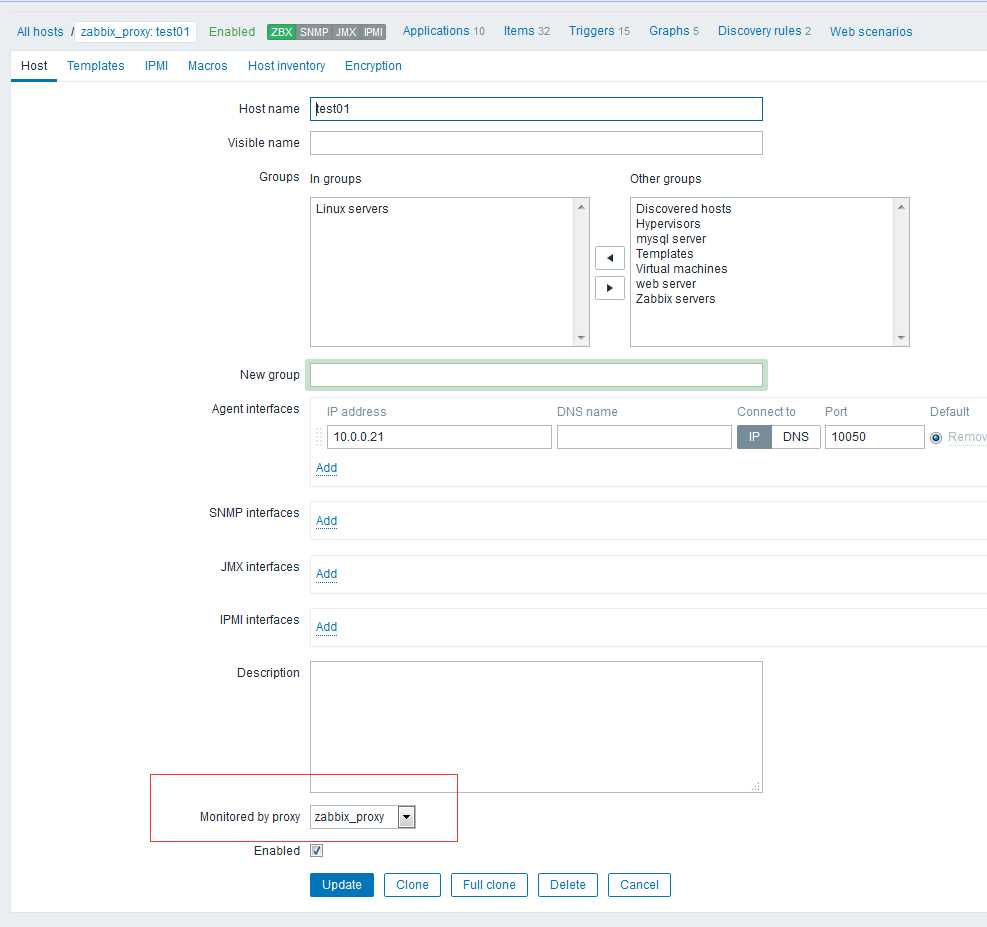Click the JMX availability indicator
Image resolution: width=987 pixels, height=927 pixels.
[346, 32]
